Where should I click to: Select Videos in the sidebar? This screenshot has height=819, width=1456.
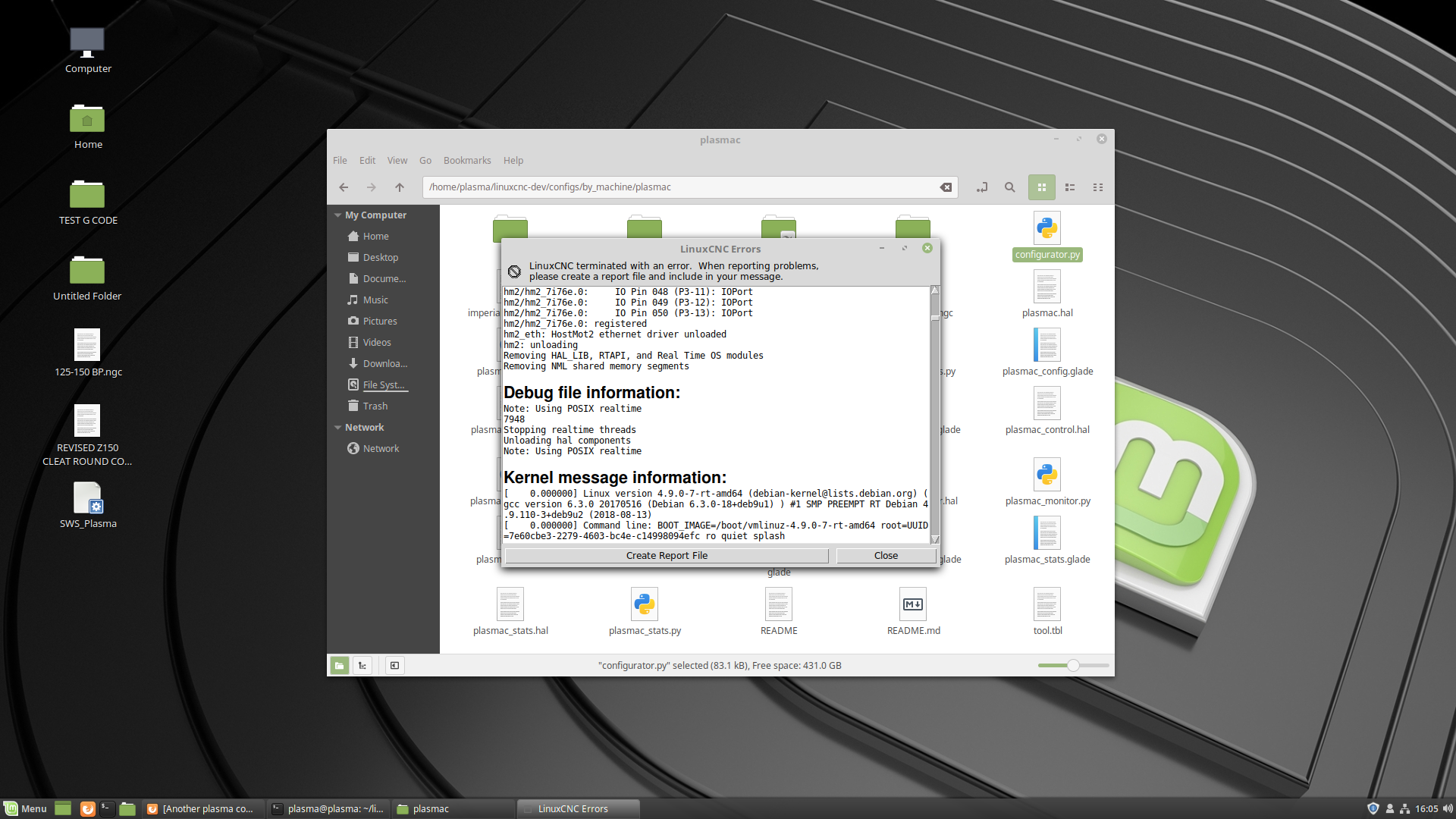pyautogui.click(x=376, y=343)
